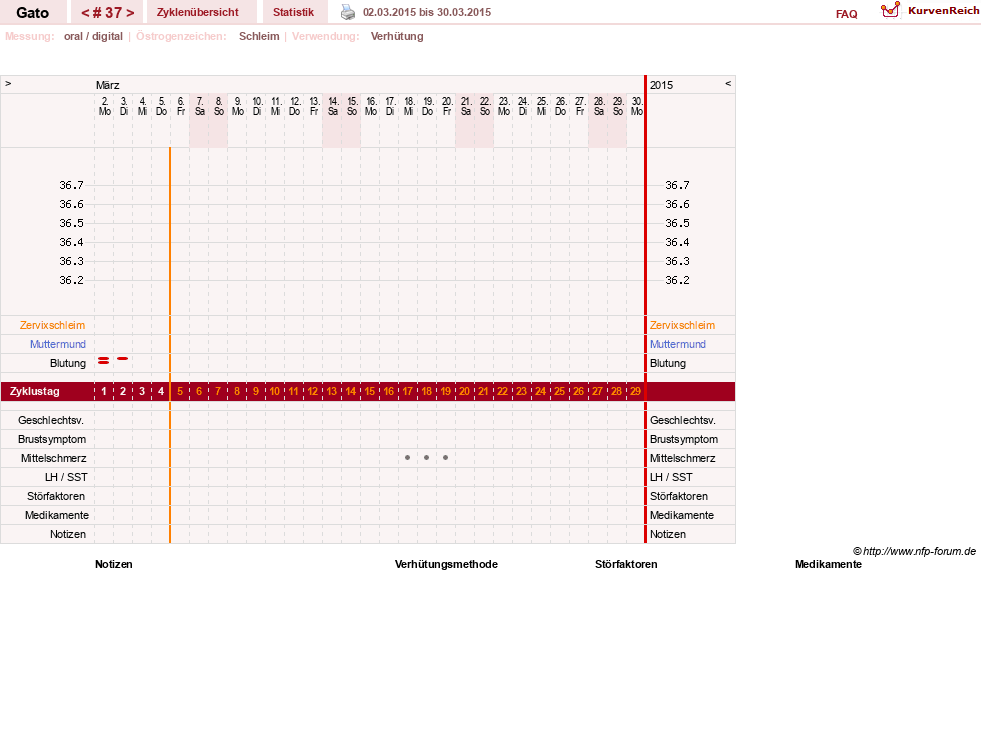Select cycle day 4 cell
This screenshot has width=981, height=743.
coord(161,392)
